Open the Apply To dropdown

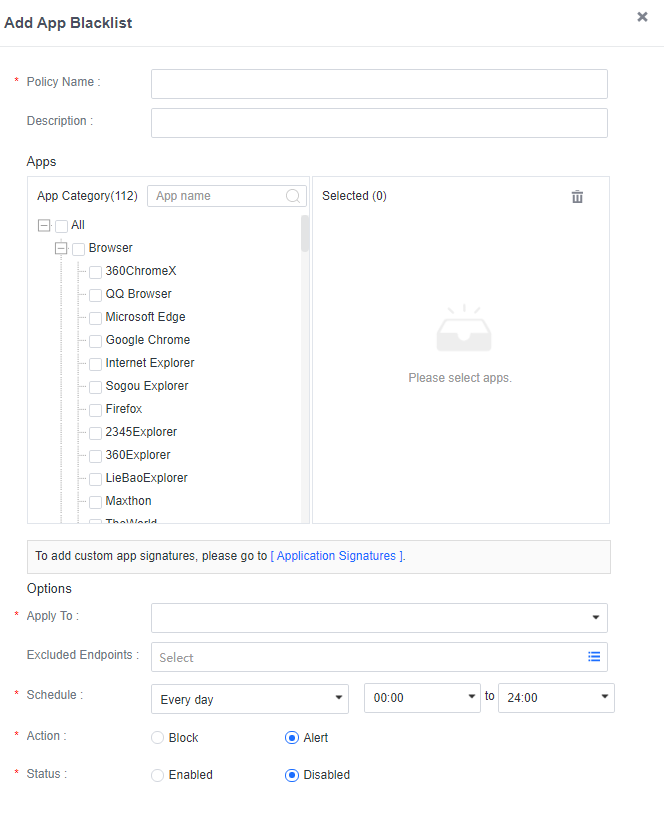(379, 618)
